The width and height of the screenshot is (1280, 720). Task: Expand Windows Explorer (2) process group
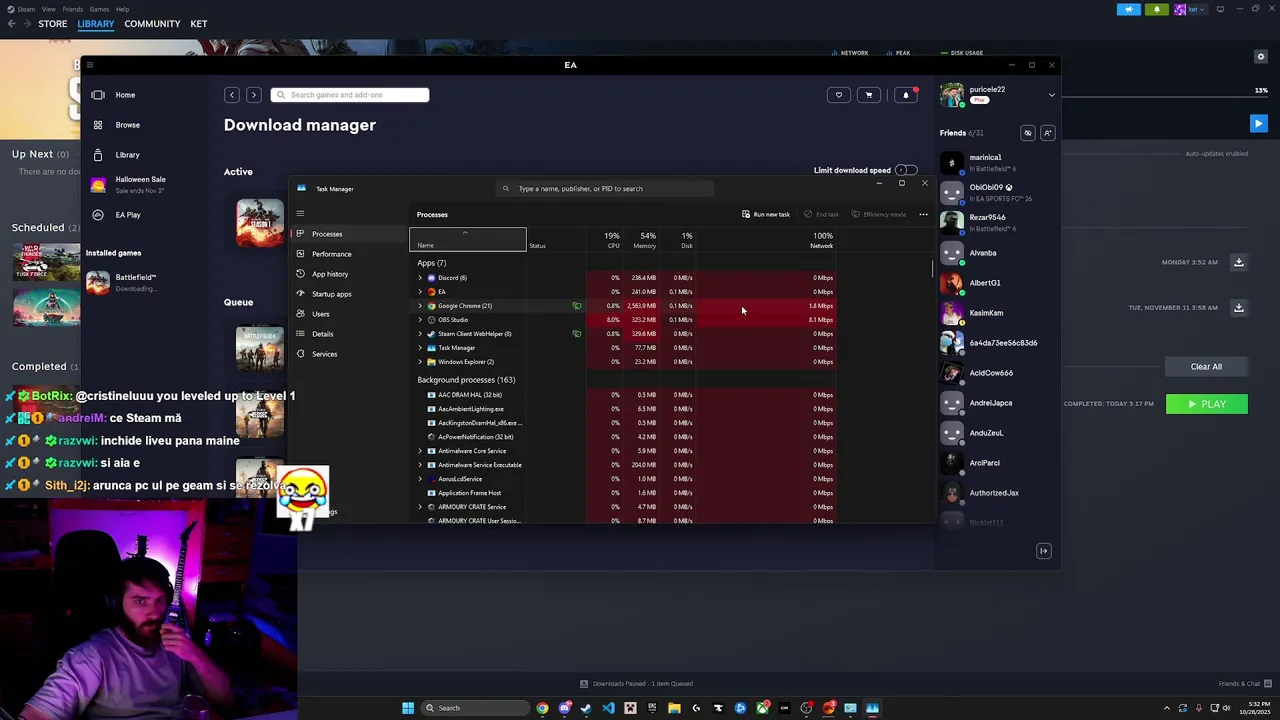tap(420, 362)
